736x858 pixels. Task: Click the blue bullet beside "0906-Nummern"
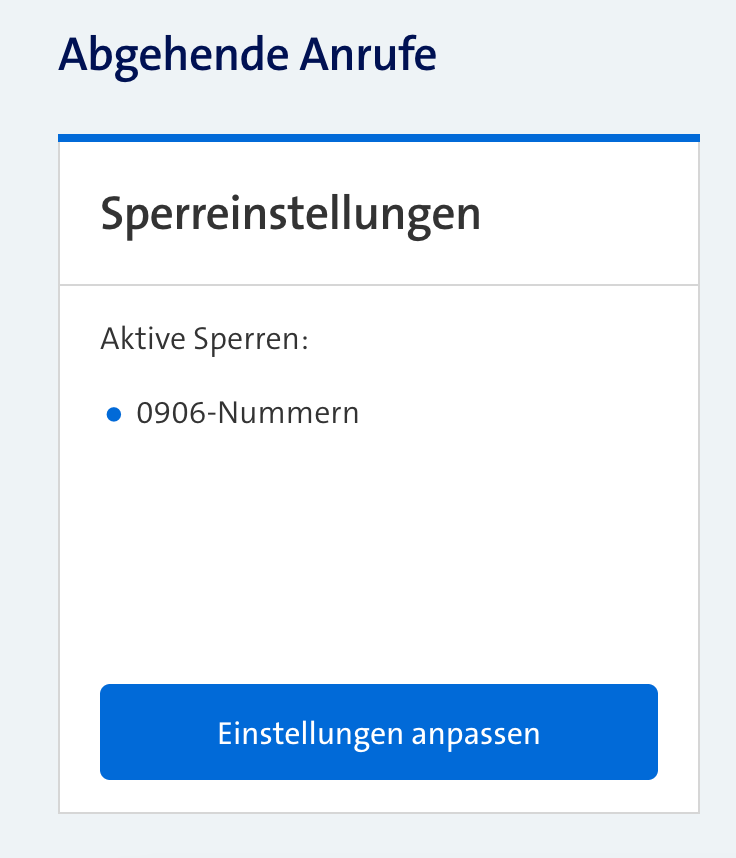coord(114,412)
